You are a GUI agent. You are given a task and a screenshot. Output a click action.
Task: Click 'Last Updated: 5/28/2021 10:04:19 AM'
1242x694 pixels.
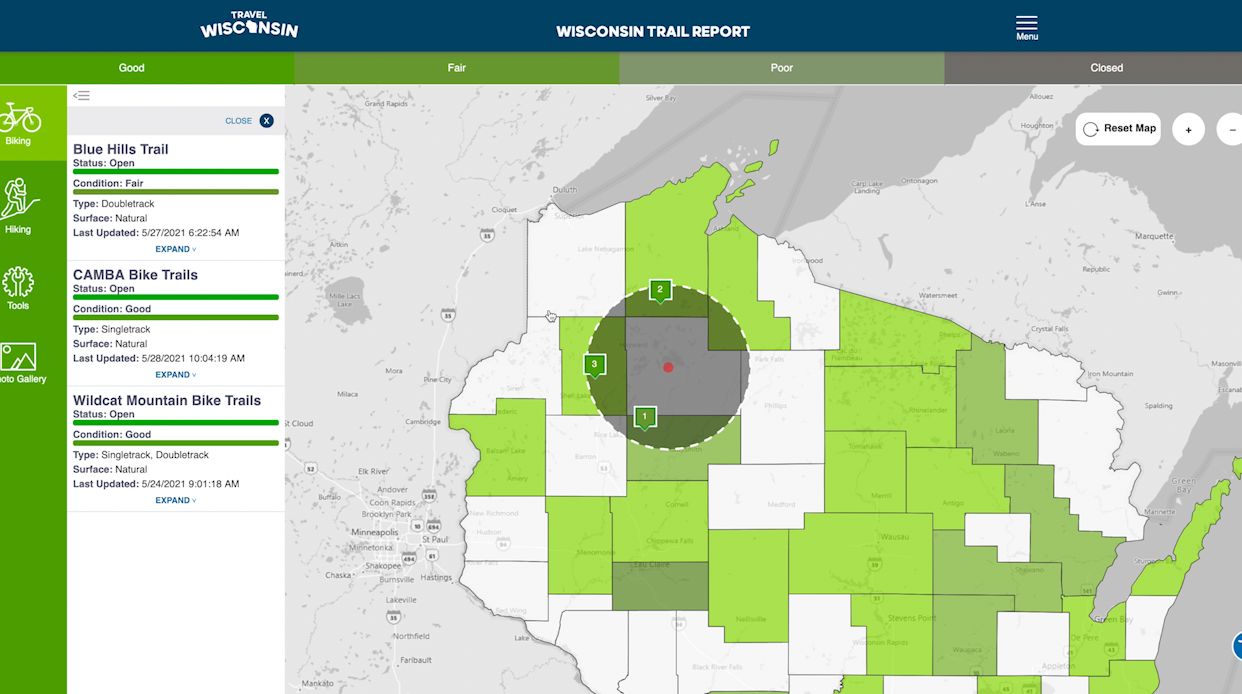[159, 358]
